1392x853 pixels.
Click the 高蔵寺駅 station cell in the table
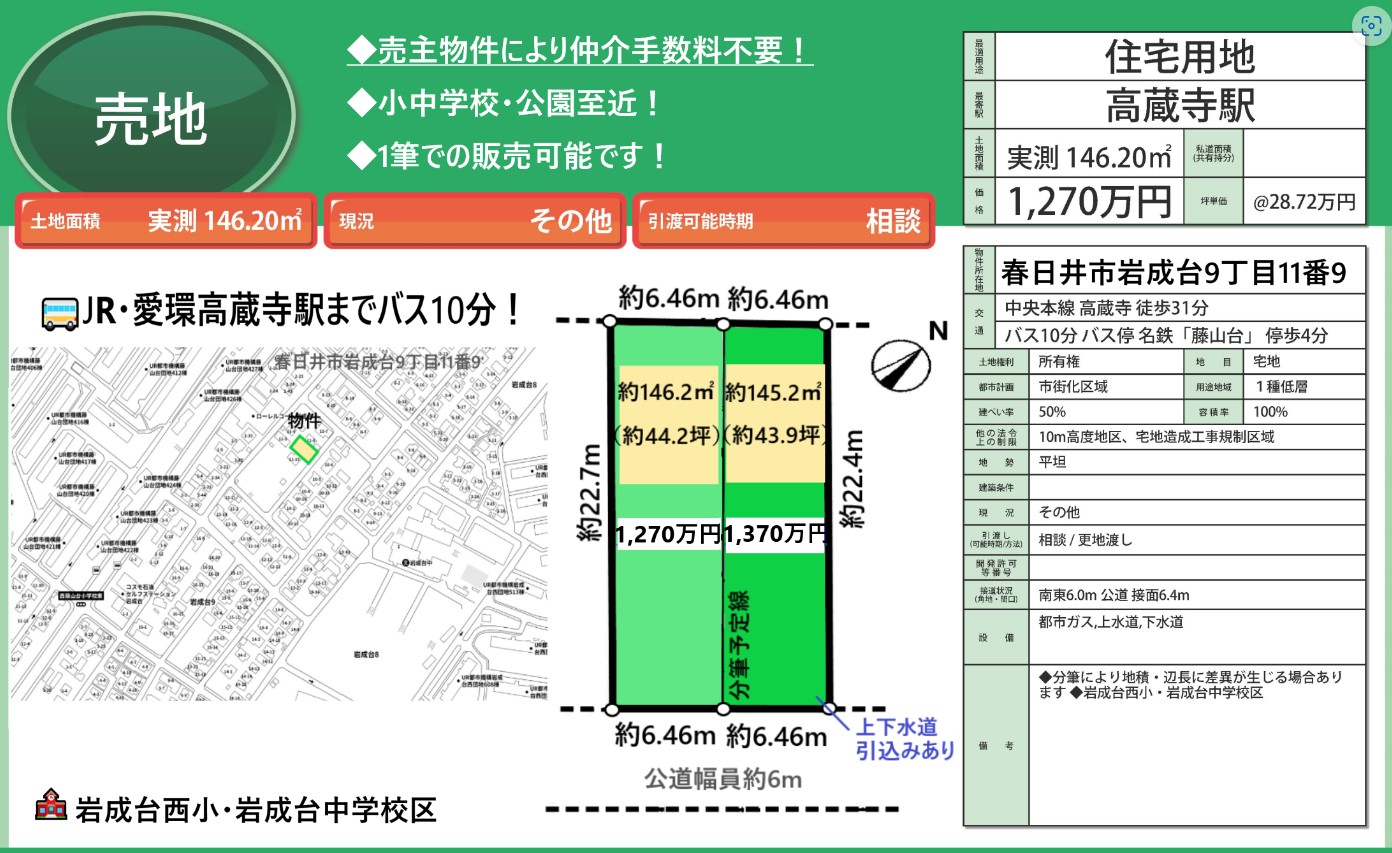click(1180, 104)
